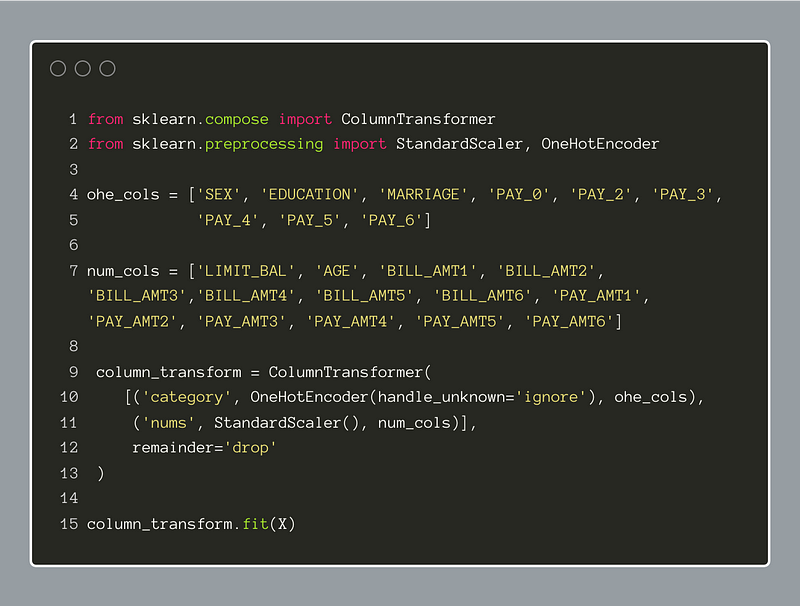Click the 'PAY_AMT6' string

(x=569, y=321)
